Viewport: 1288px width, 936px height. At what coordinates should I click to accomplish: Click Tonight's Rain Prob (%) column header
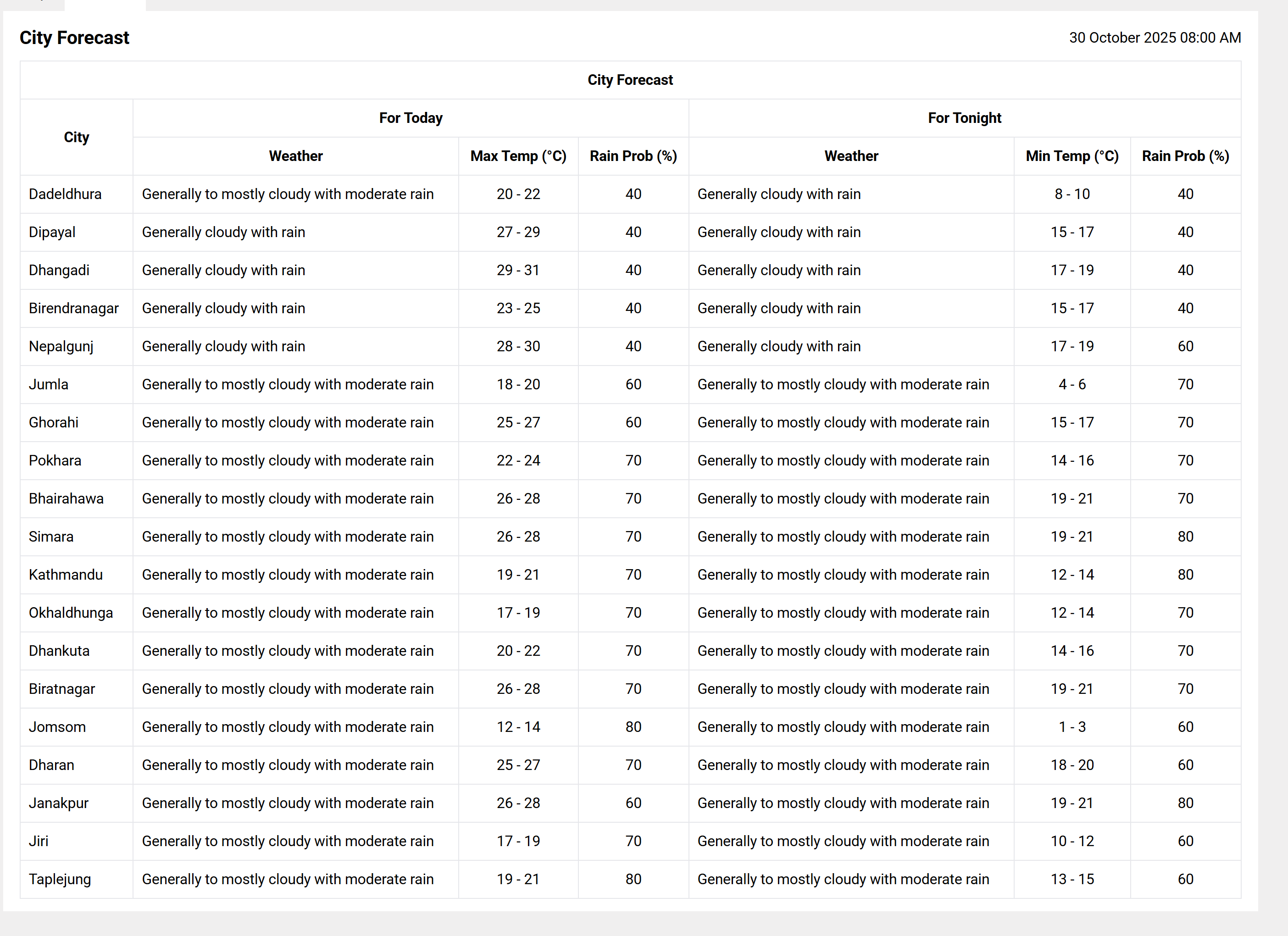pyautogui.click(x=1185, y=155)
